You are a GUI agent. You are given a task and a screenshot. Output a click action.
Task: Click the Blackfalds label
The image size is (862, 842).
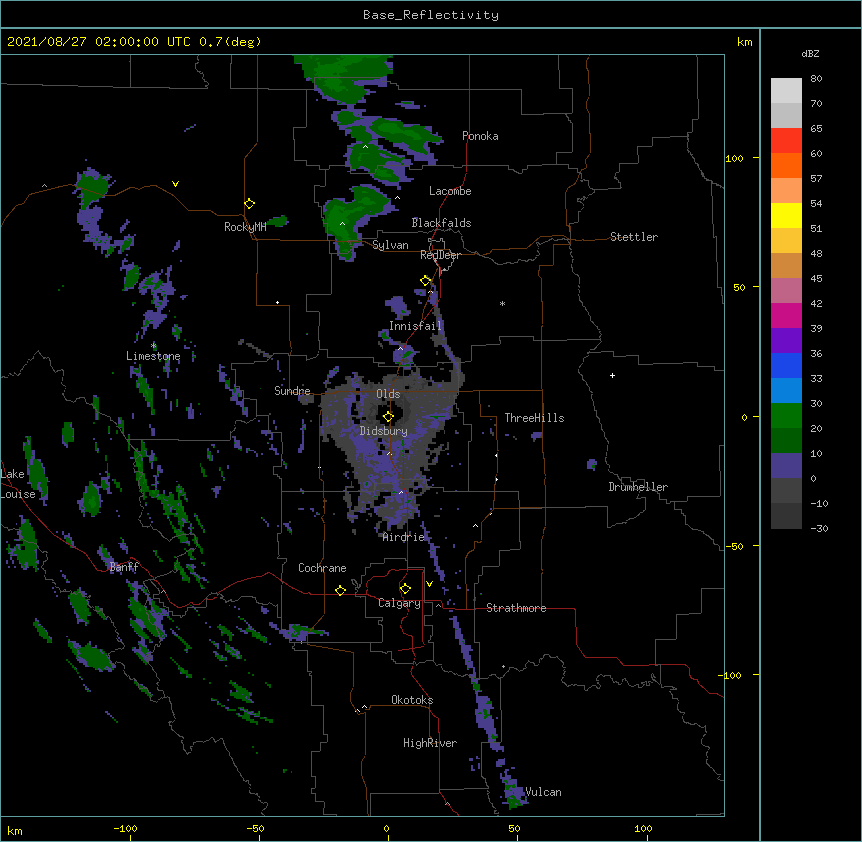click(441, 223)
